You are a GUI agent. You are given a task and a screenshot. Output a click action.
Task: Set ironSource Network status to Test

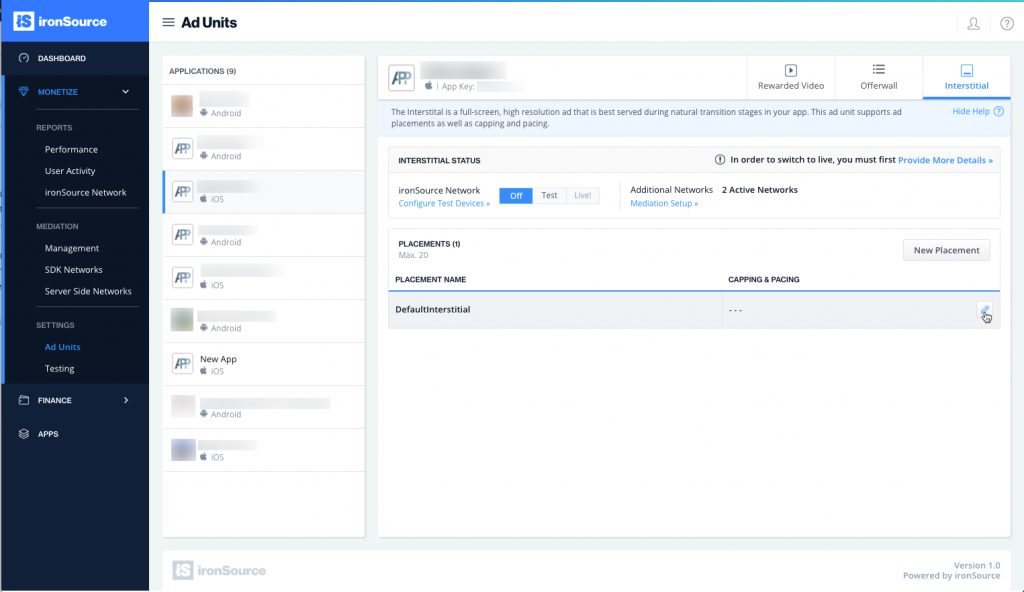tap(549, 195)
